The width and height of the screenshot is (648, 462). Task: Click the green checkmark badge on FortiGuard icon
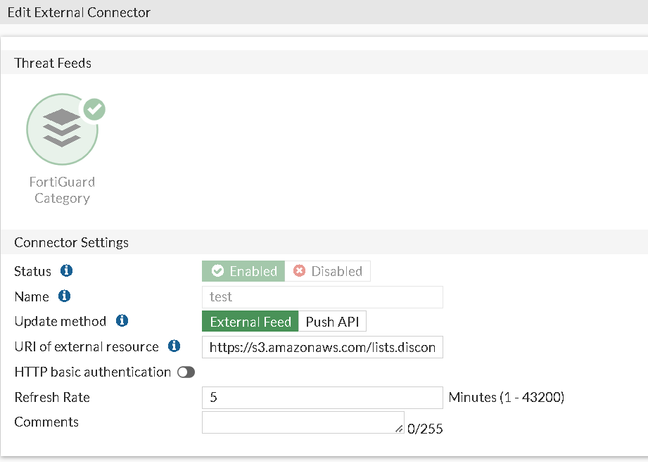coord(94,109)
